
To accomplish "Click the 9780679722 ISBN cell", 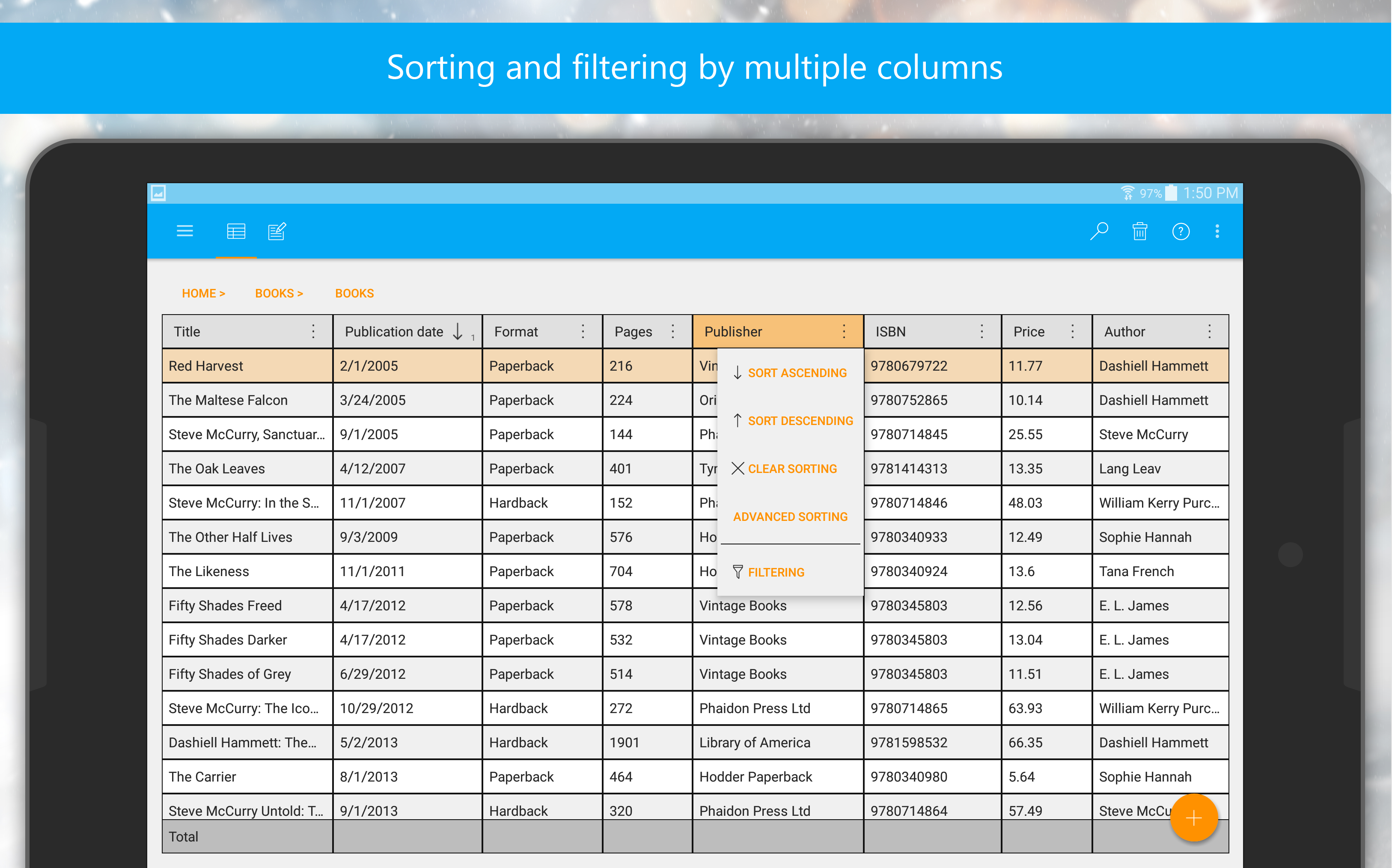I will (932, 366).
